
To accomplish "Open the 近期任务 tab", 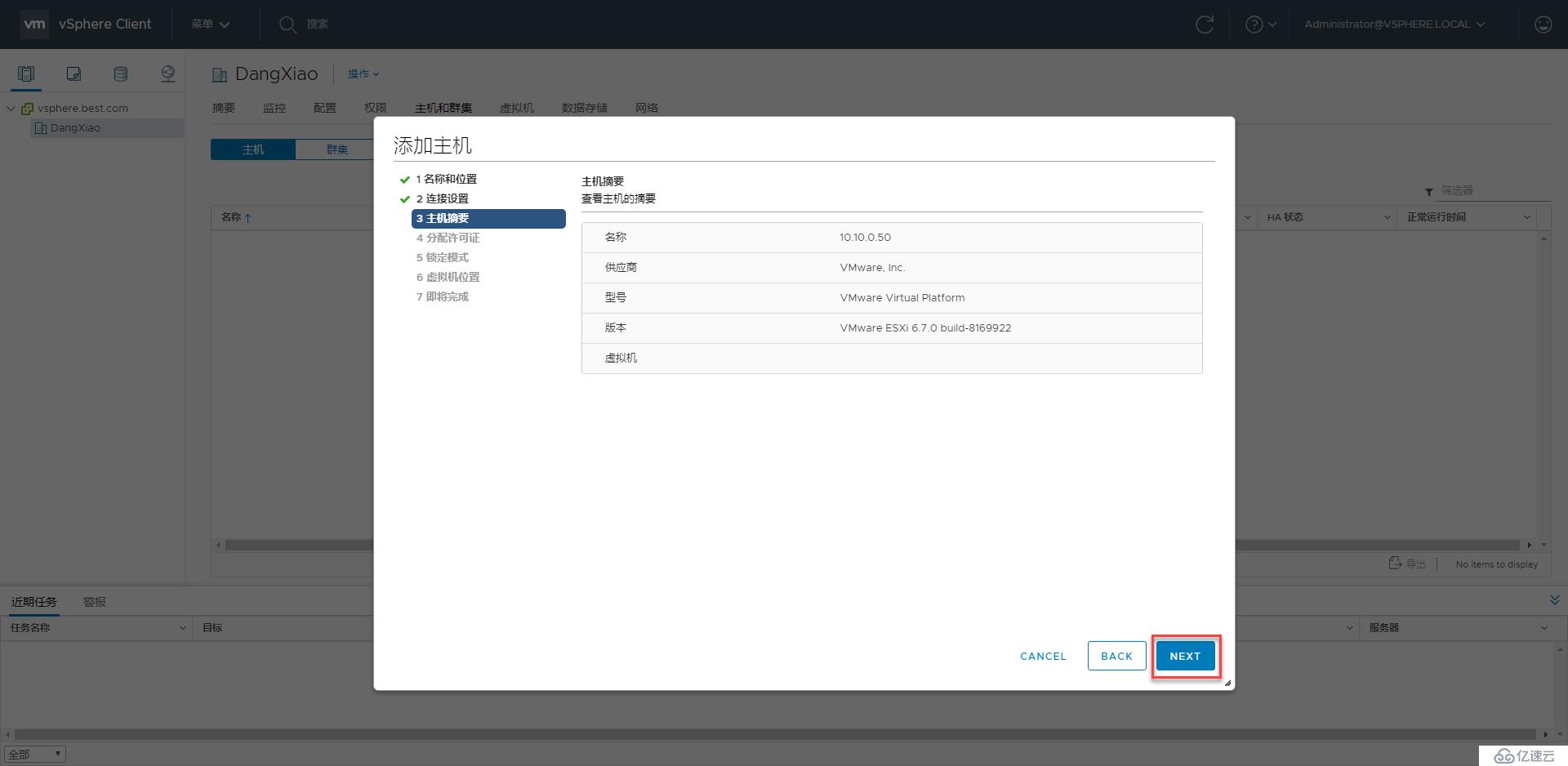I will (34, 602).
